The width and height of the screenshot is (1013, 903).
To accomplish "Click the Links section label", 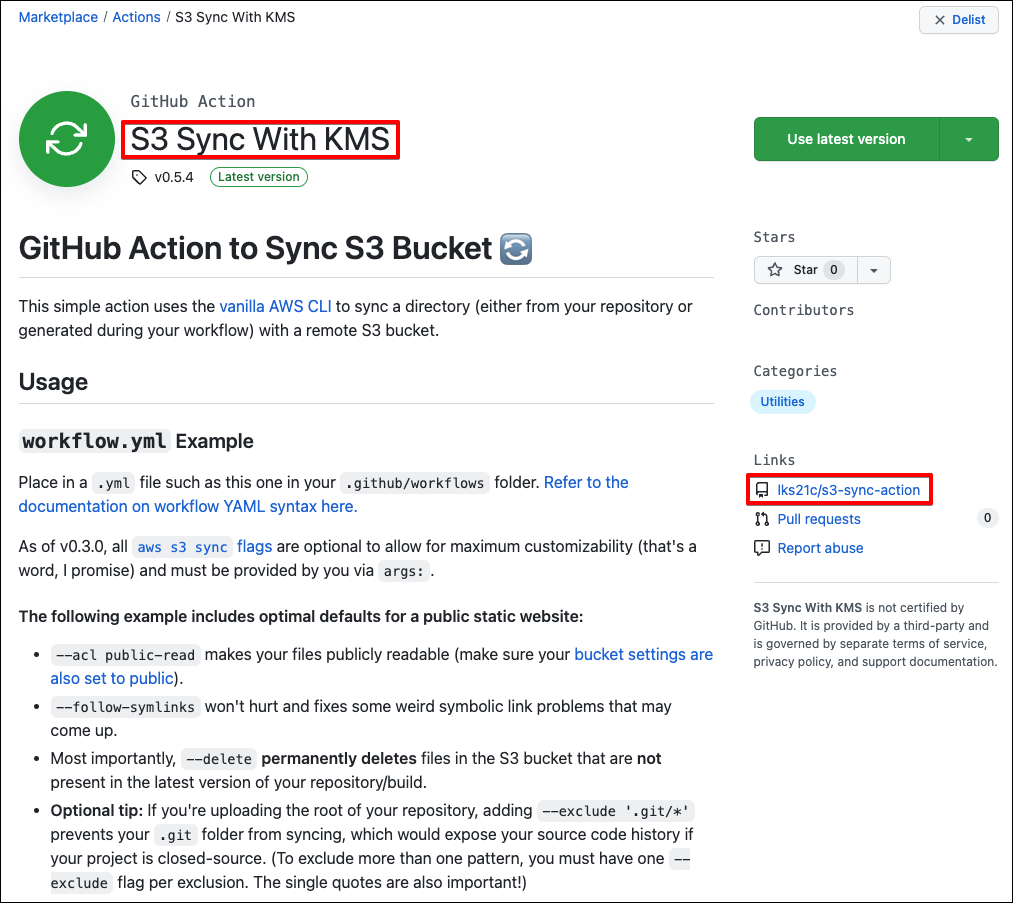I will (774, 460).
